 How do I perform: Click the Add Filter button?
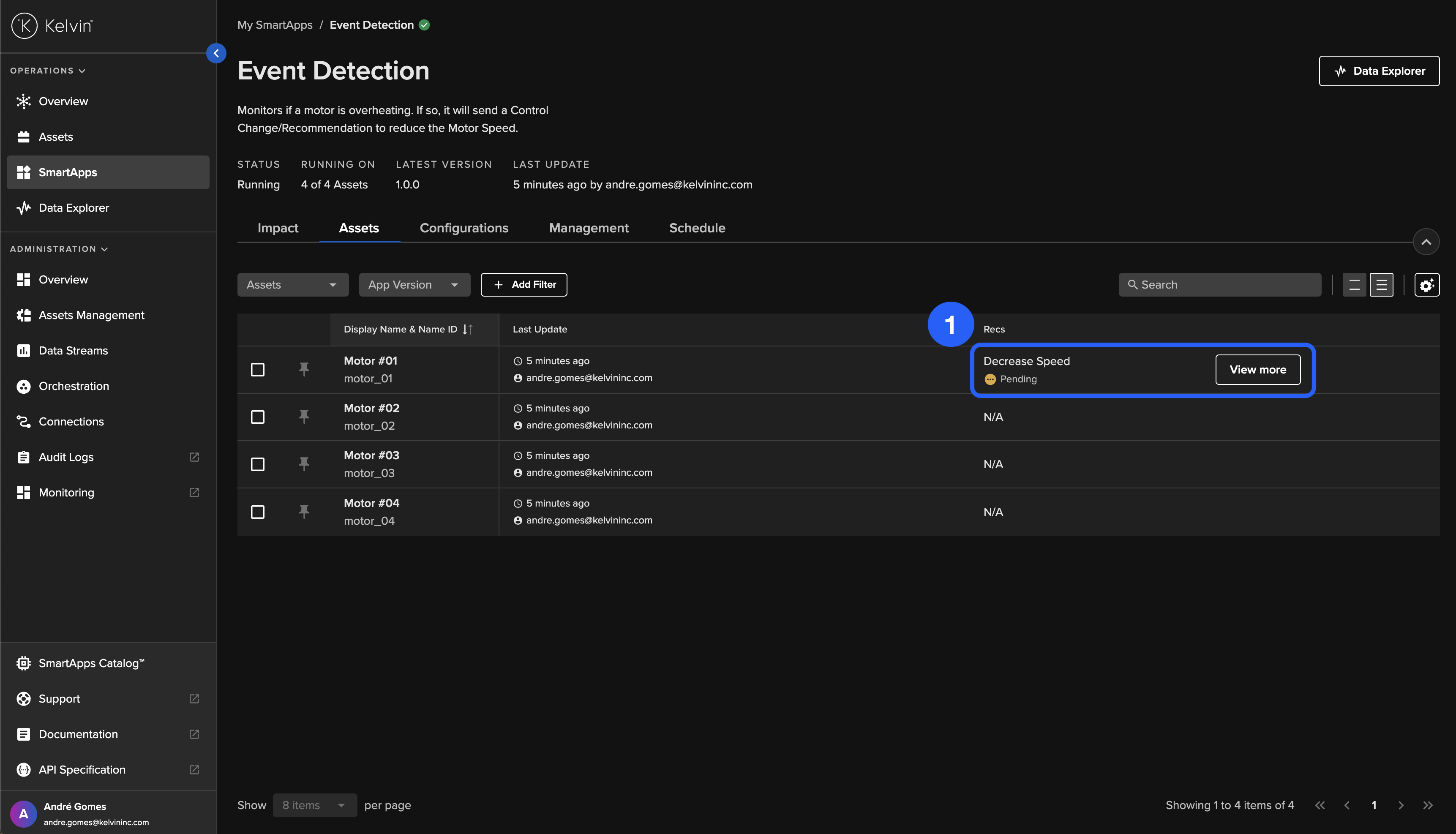click(524, 285)
